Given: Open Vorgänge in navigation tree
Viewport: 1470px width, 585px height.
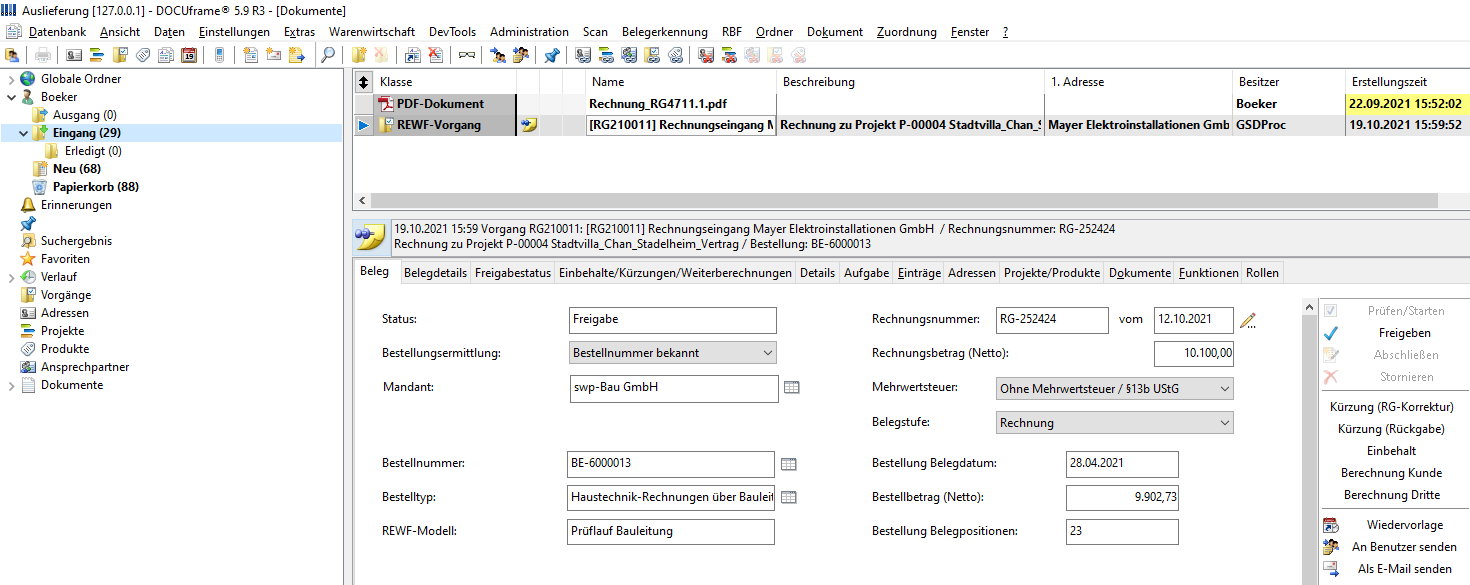Looking at the screenshot, I should click(x=66, y=295).
